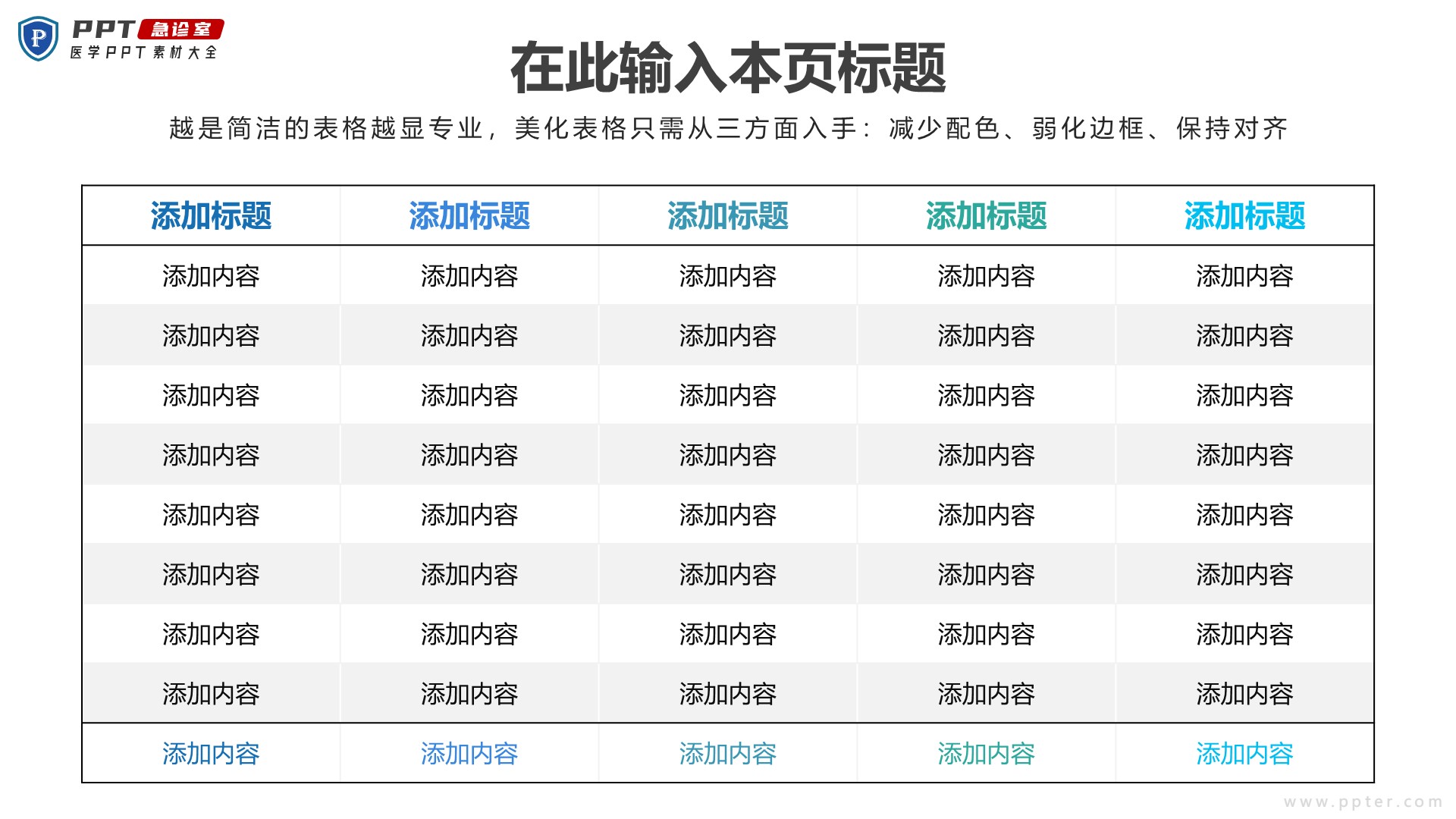Select the bold PPT logo lettering

(104, 29)
